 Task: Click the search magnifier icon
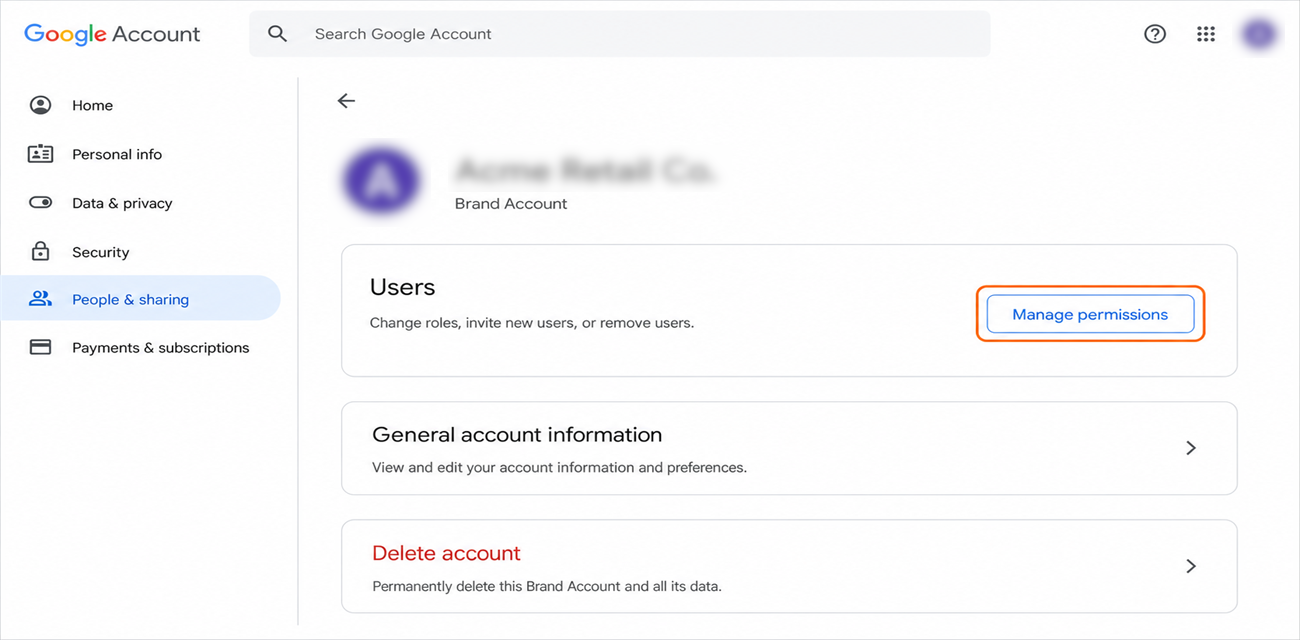(x=278, y=34)
